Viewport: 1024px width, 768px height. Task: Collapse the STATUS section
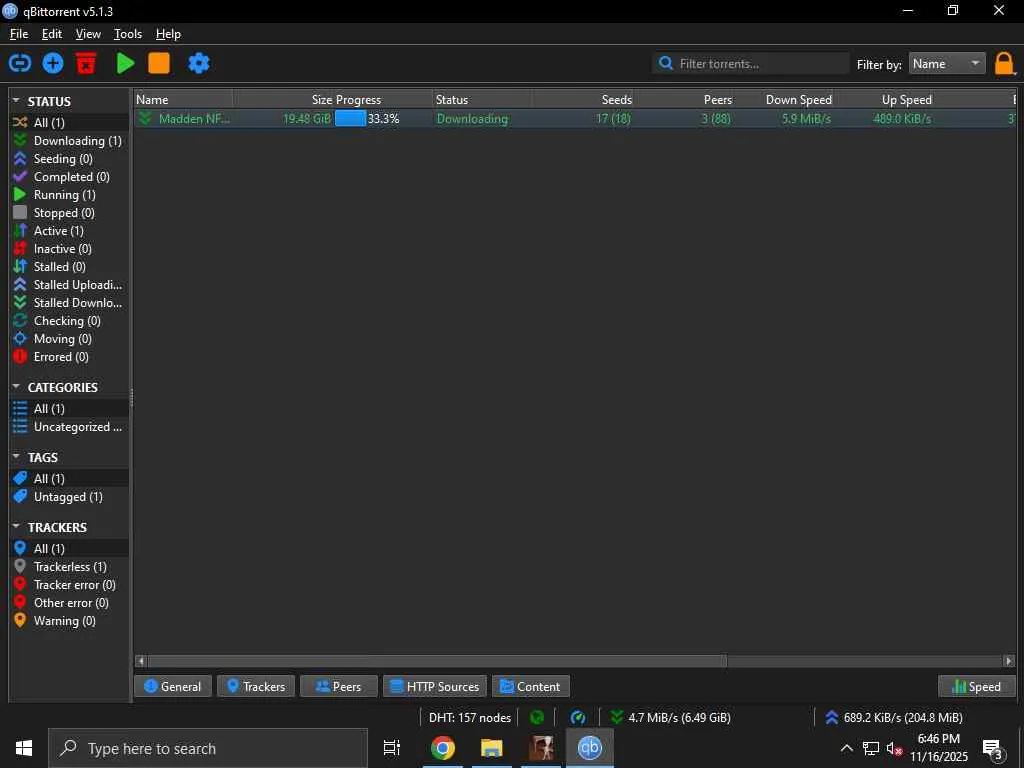point(16,101)
